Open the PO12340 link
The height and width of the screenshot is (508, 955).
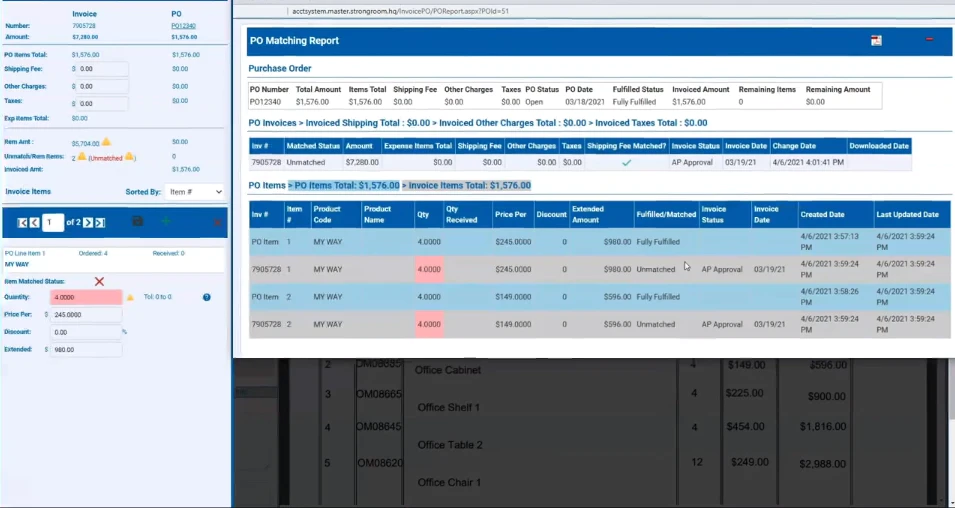click(183, 26)
